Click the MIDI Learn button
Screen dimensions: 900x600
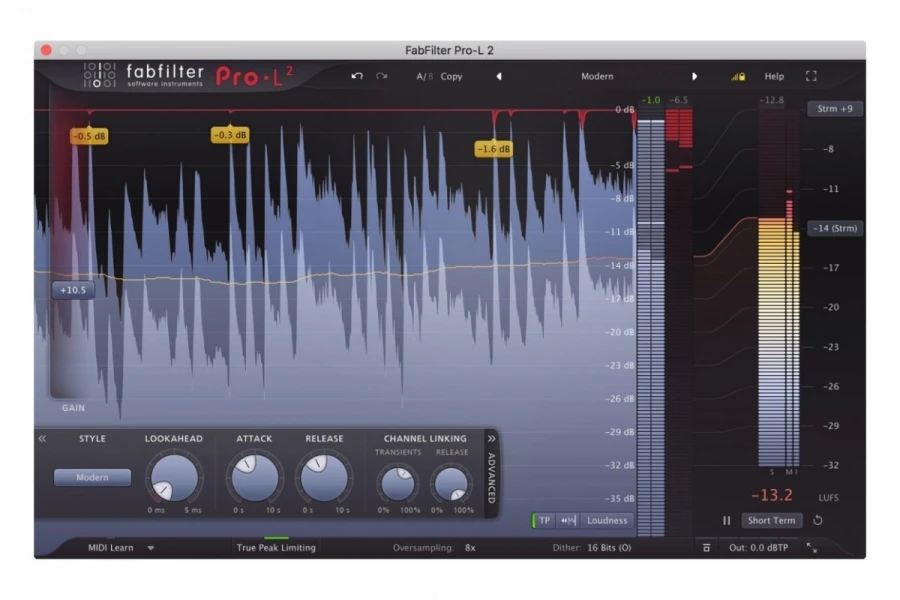pos(111,548)
